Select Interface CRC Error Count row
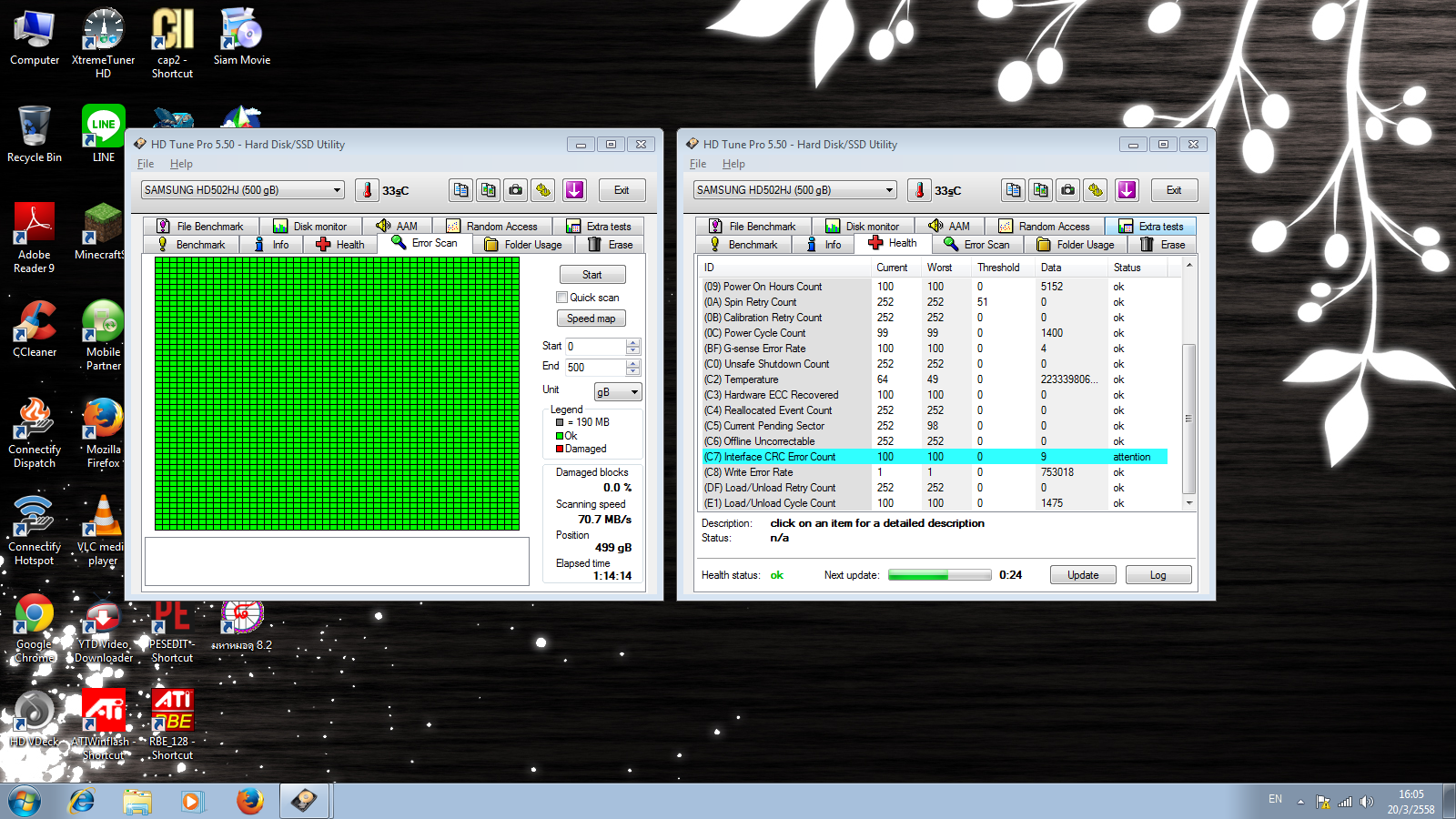The image size is (1456, 819). 935,457
